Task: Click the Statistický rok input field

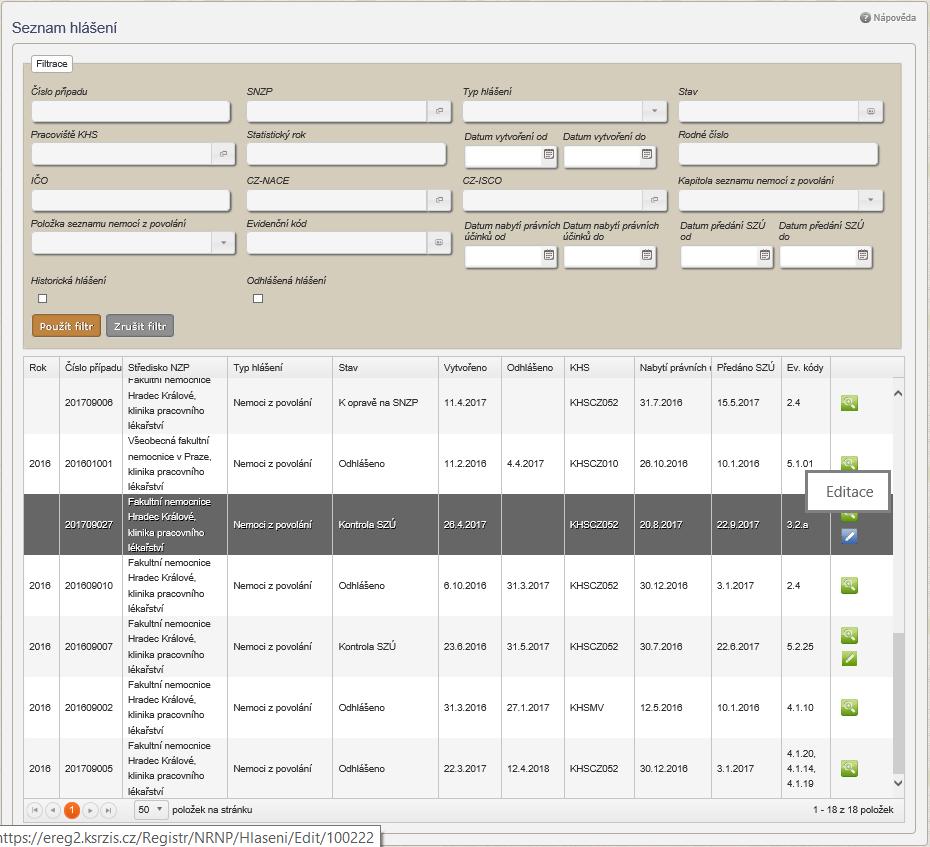Action: tap(346, 154)
